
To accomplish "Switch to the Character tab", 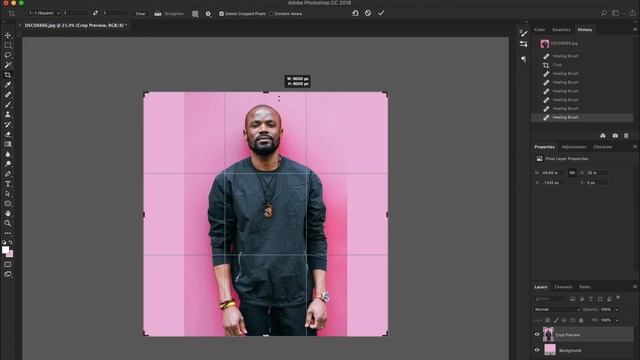I will click(x=603, y=147).
